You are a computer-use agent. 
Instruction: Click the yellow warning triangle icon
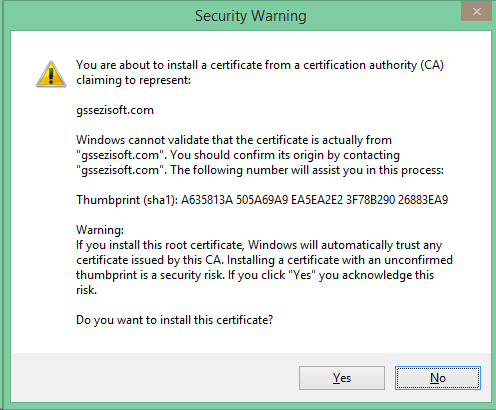(51, 74)
